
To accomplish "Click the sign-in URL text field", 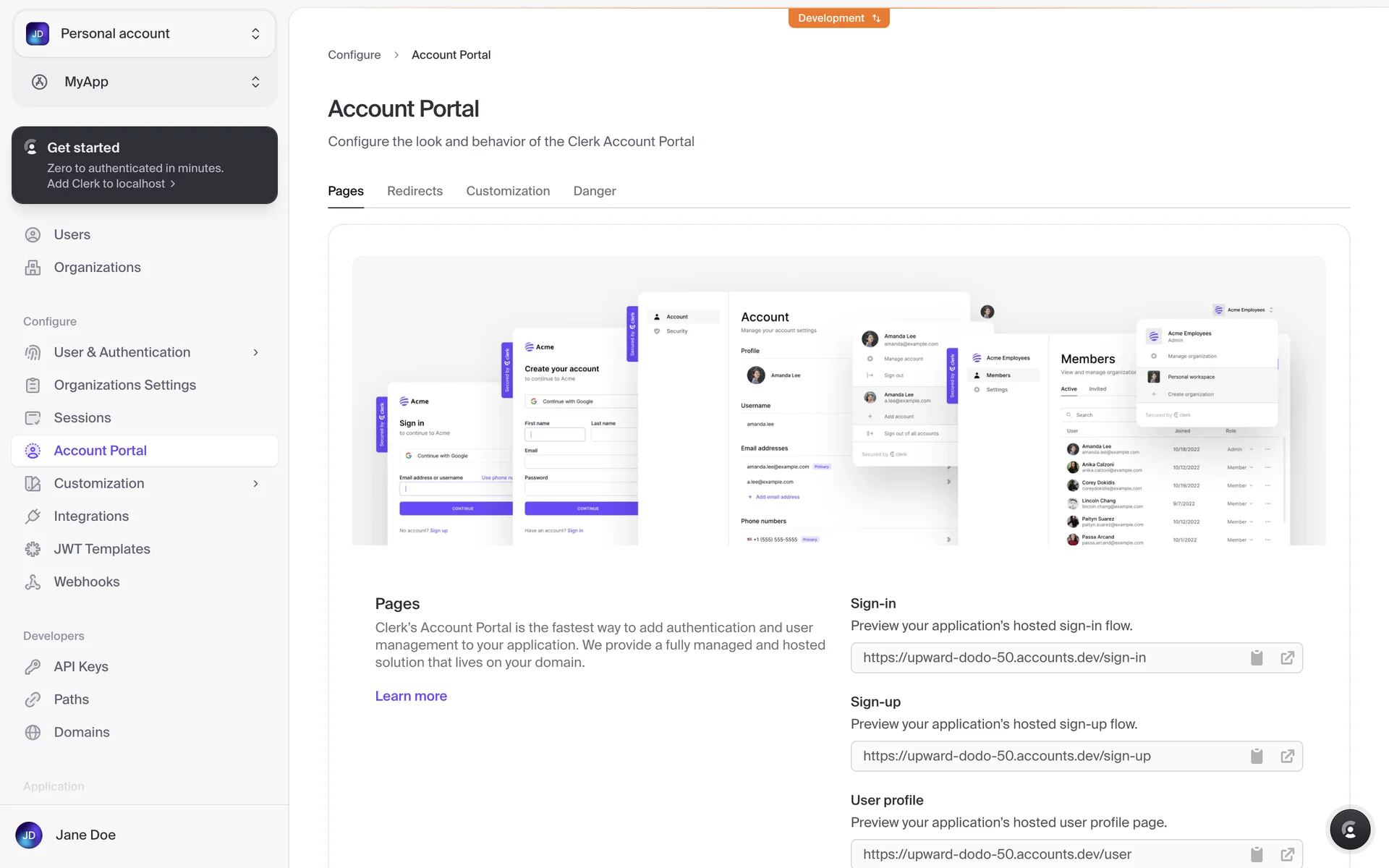I will point(1042,658).
